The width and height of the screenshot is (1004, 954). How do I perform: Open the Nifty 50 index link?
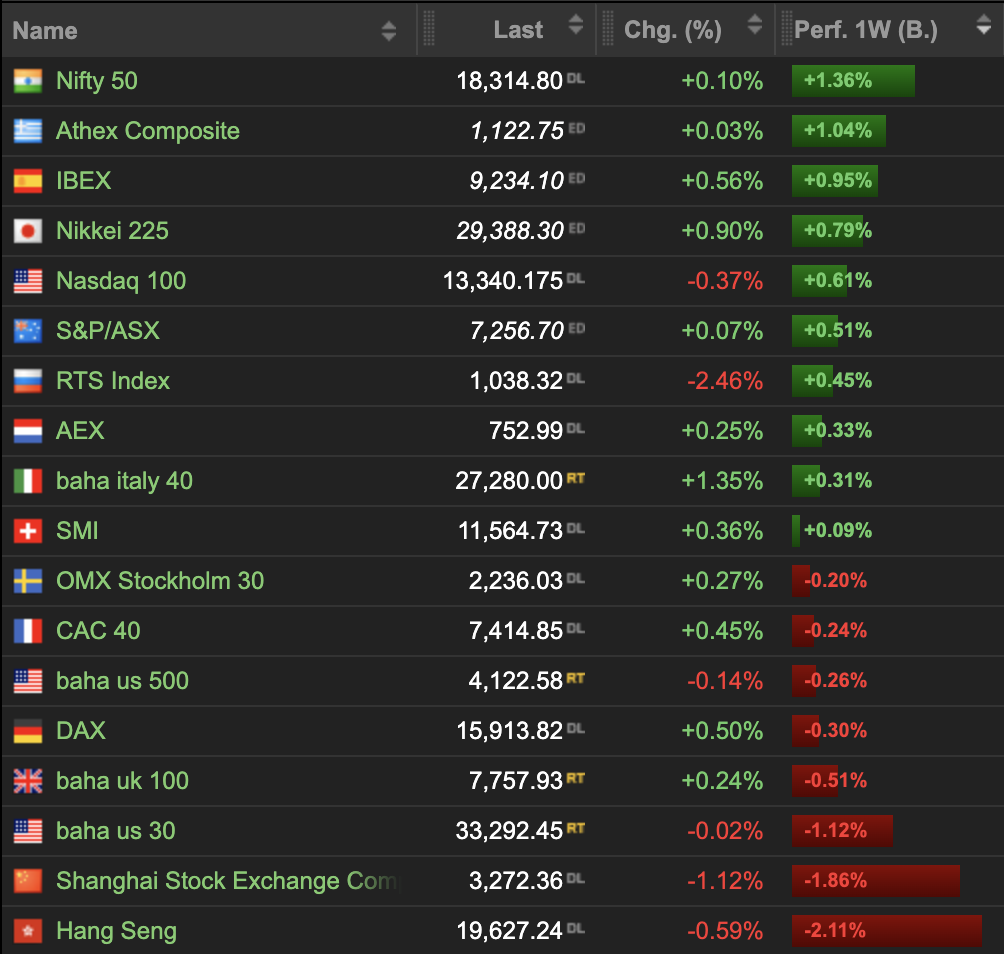click(x=97, y=81)
